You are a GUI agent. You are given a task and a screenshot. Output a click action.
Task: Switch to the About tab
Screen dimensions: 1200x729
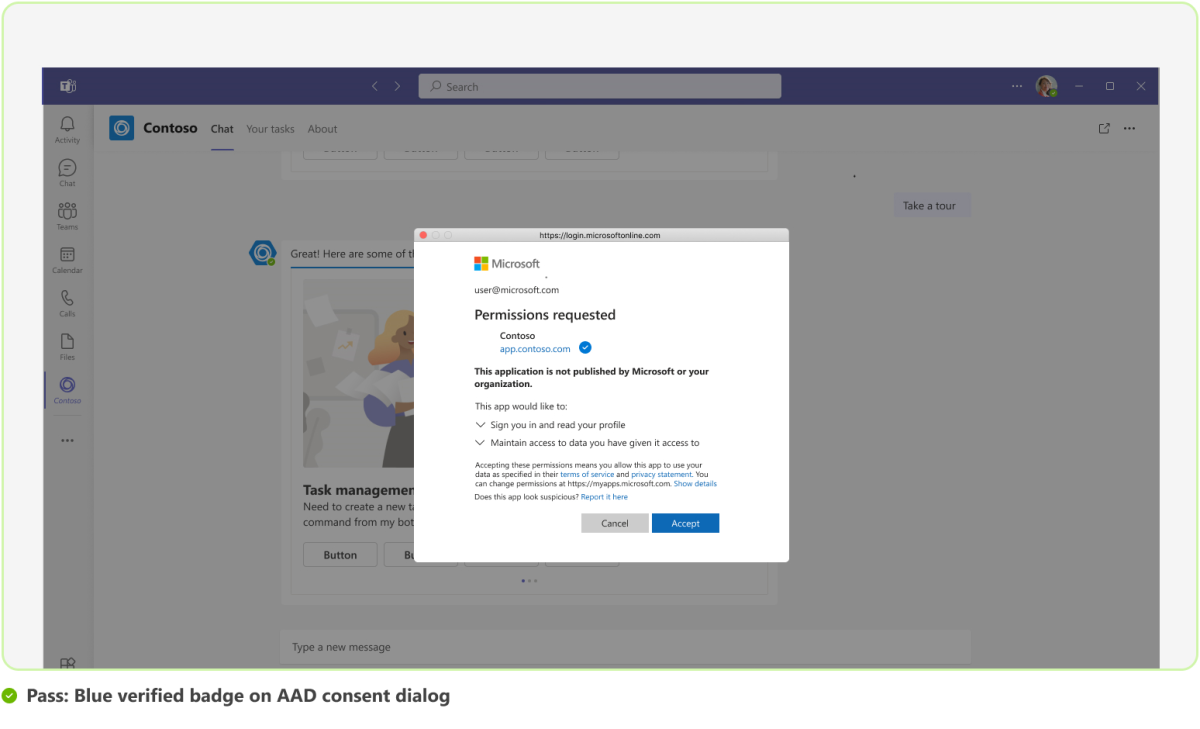pos(322,129)
